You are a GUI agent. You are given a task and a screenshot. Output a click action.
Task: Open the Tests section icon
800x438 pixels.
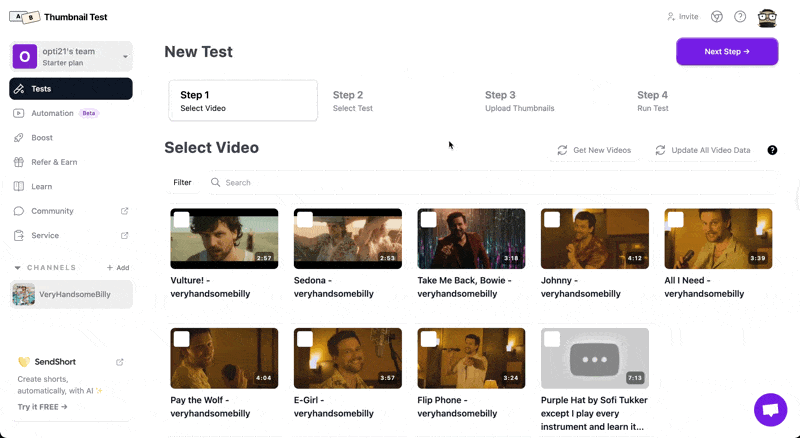point(19,89)
